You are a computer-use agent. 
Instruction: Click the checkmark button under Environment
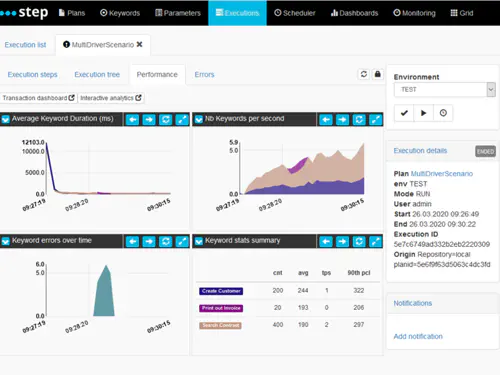[404, 113]
